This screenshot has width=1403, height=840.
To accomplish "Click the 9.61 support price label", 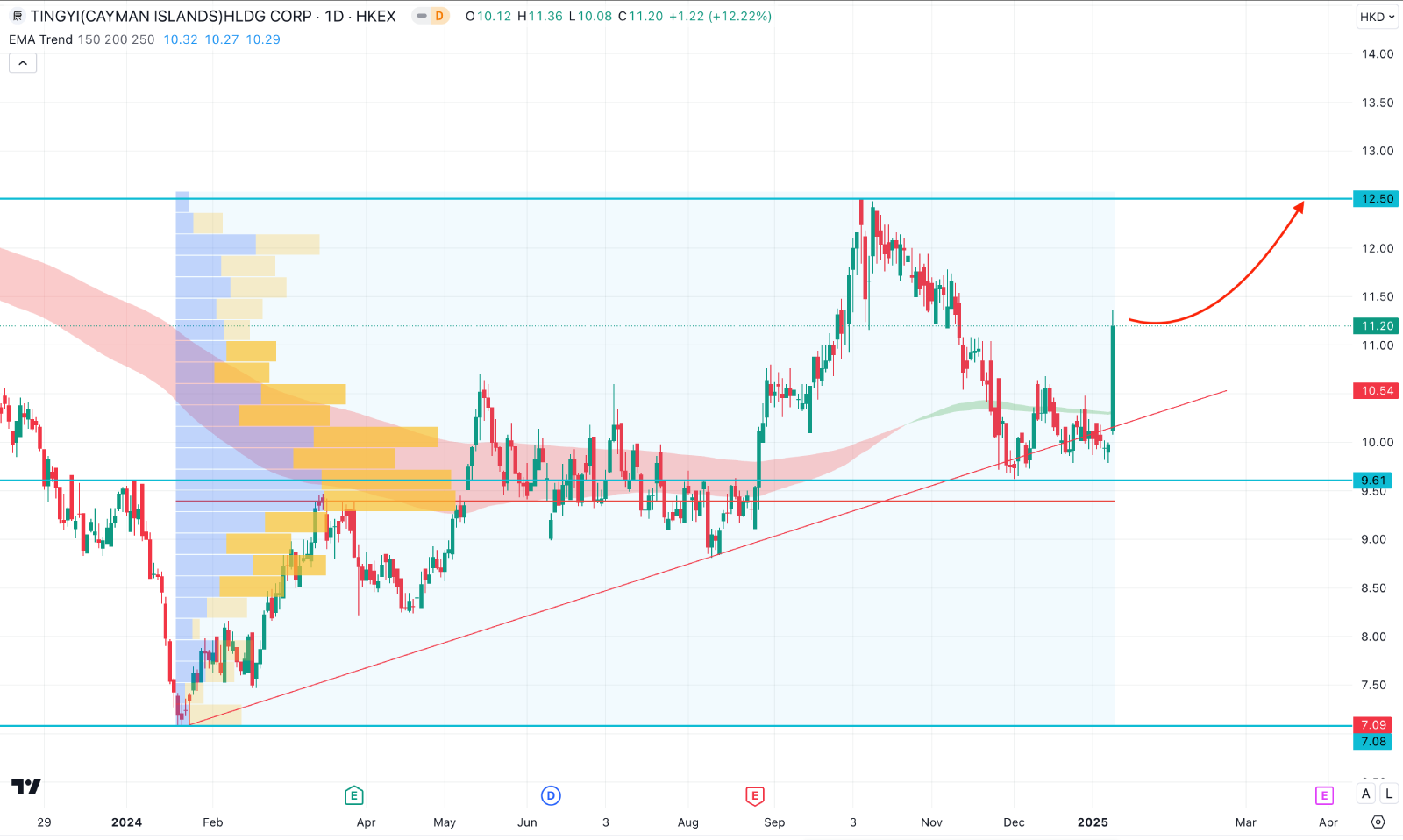I will 1373,480.
